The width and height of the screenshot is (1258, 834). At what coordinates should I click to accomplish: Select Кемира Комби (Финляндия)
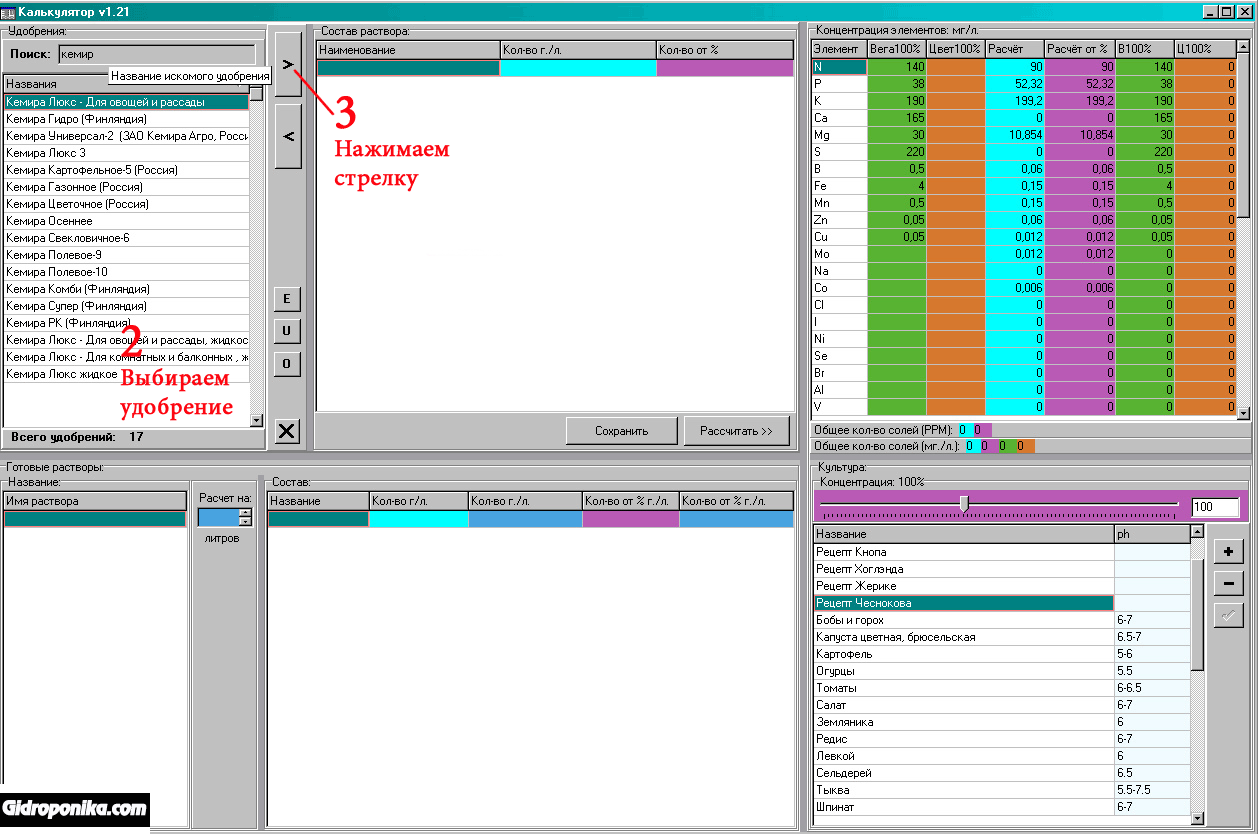coord(126,289)
